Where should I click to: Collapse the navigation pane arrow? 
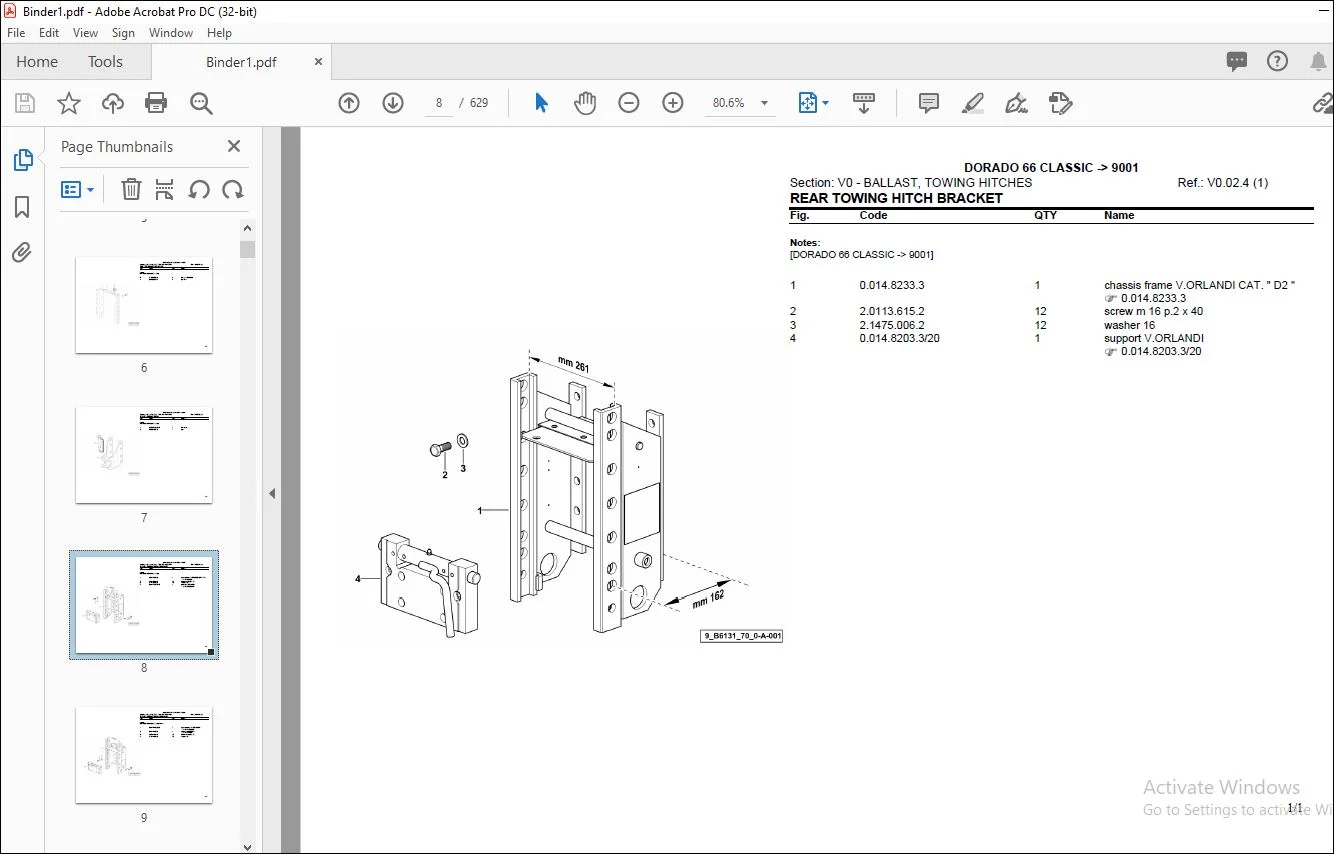(x=272, y=493)
